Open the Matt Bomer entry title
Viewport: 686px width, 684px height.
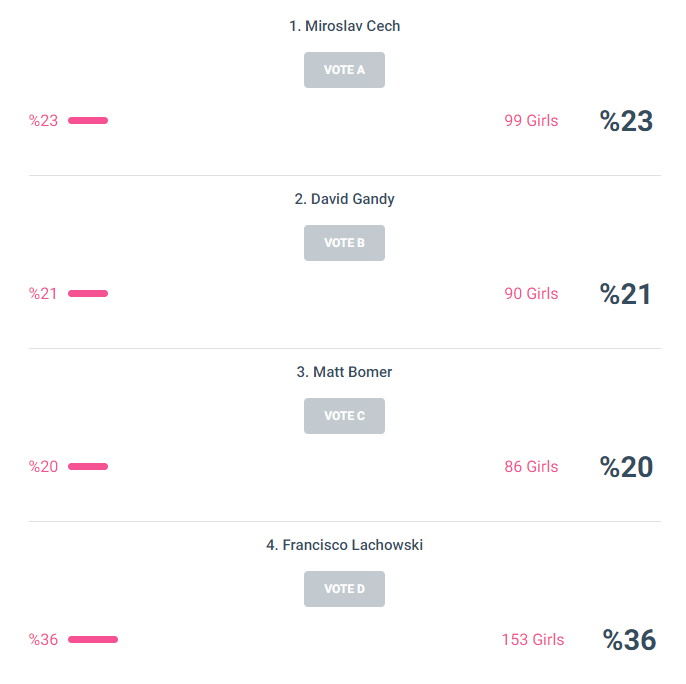point(344,372)
